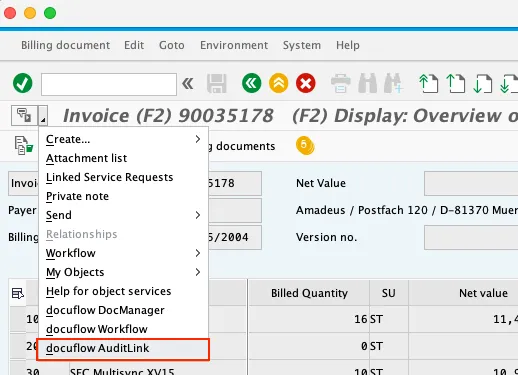Open the Billing document menu

[x=65, y=45]
